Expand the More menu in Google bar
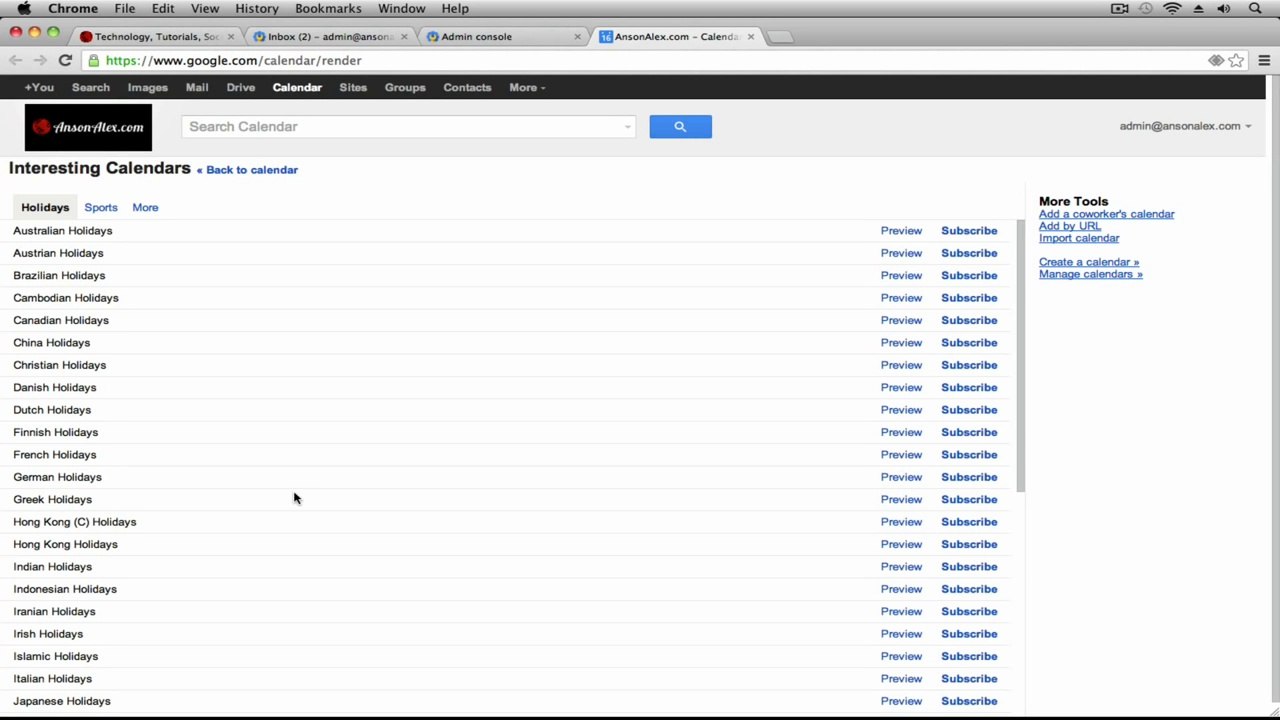The height and width of the screenshot is (720, 1280). pyautogui.click(x=527, y=87)
